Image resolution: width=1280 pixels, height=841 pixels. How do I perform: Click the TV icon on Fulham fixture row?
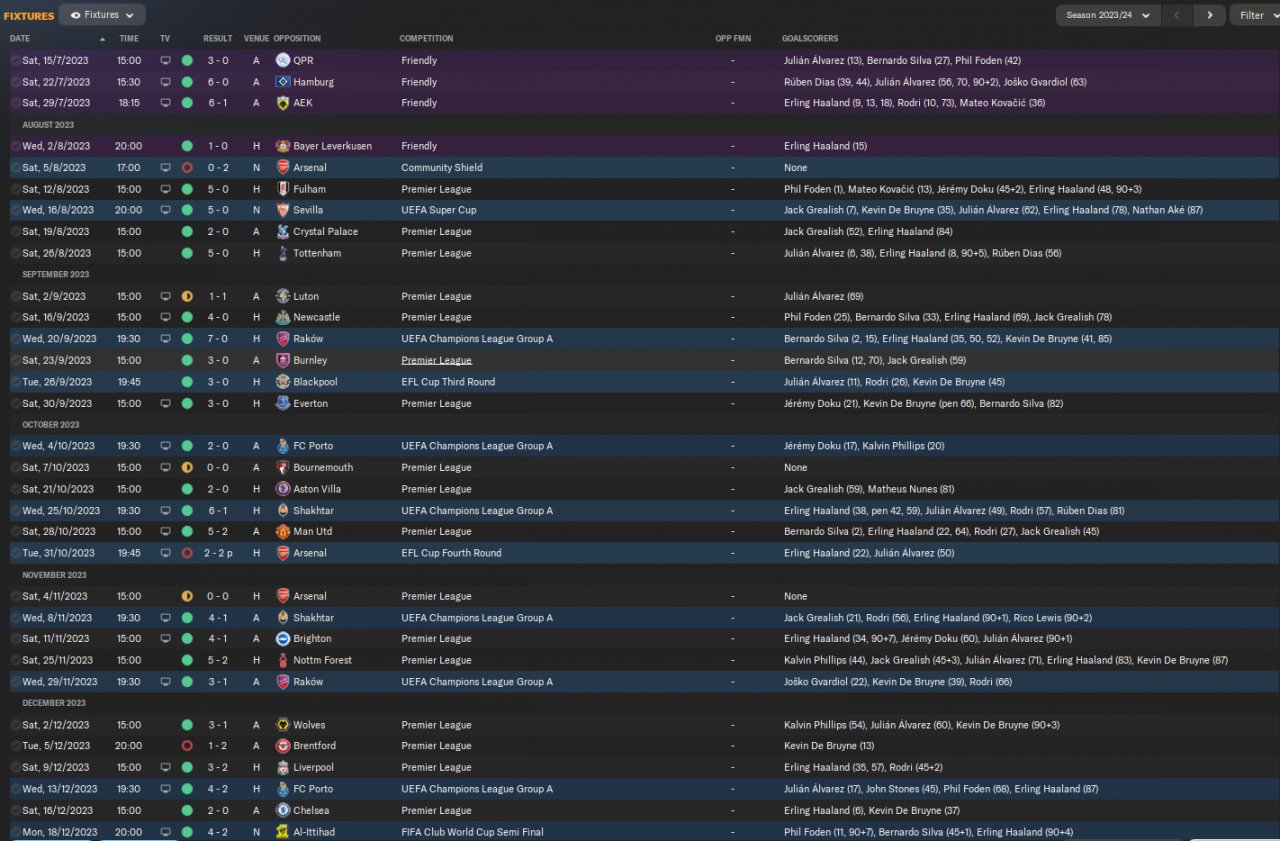165,189
